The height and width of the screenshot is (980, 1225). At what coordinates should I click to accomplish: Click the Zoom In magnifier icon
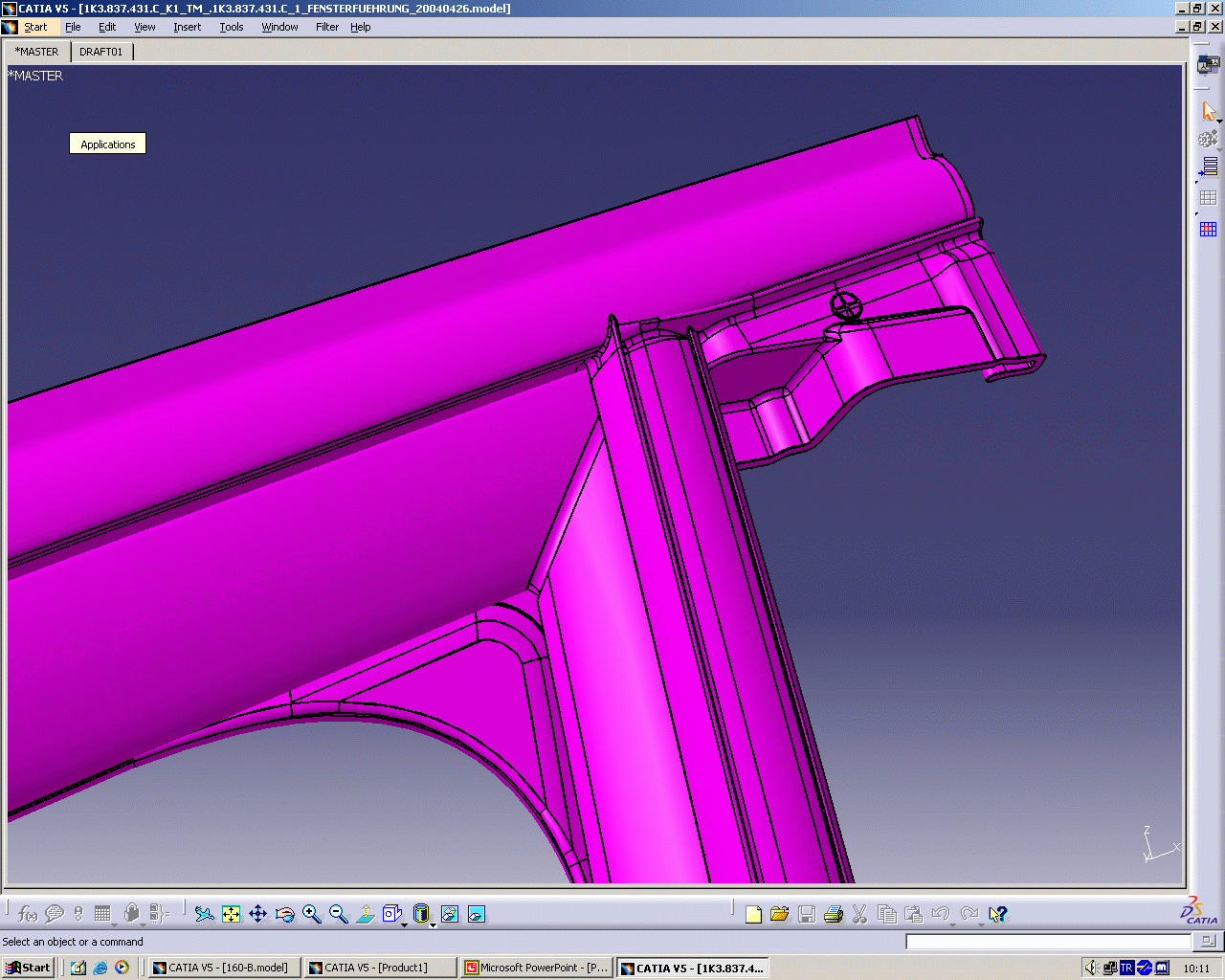(311, 914)
